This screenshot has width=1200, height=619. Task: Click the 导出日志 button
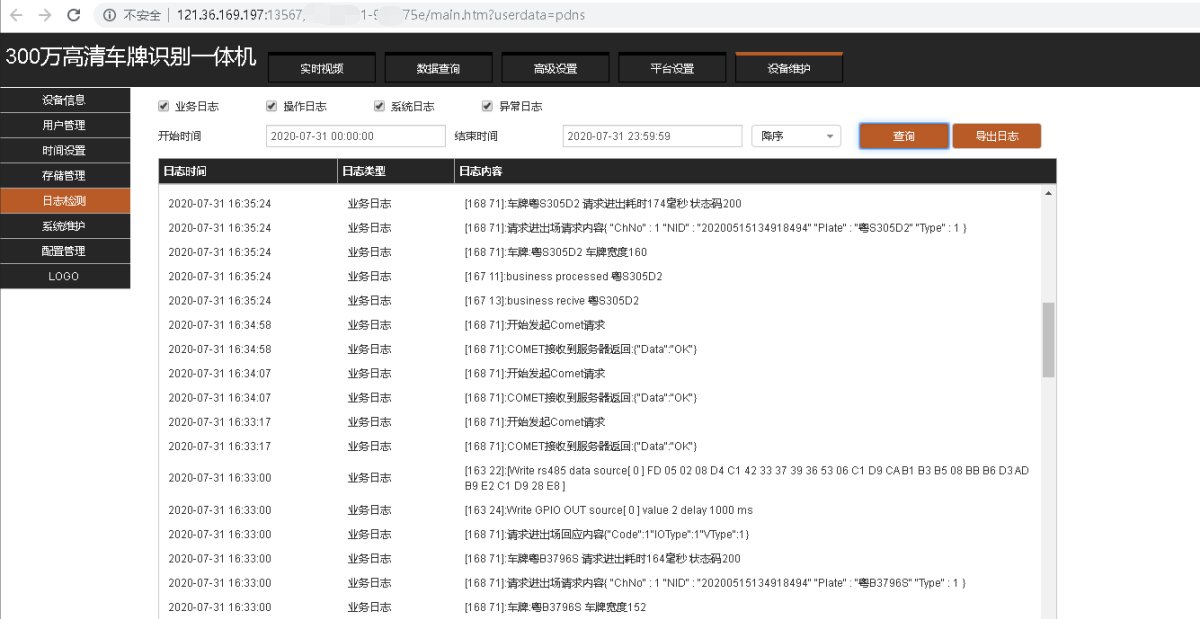(x=997, y=136)
